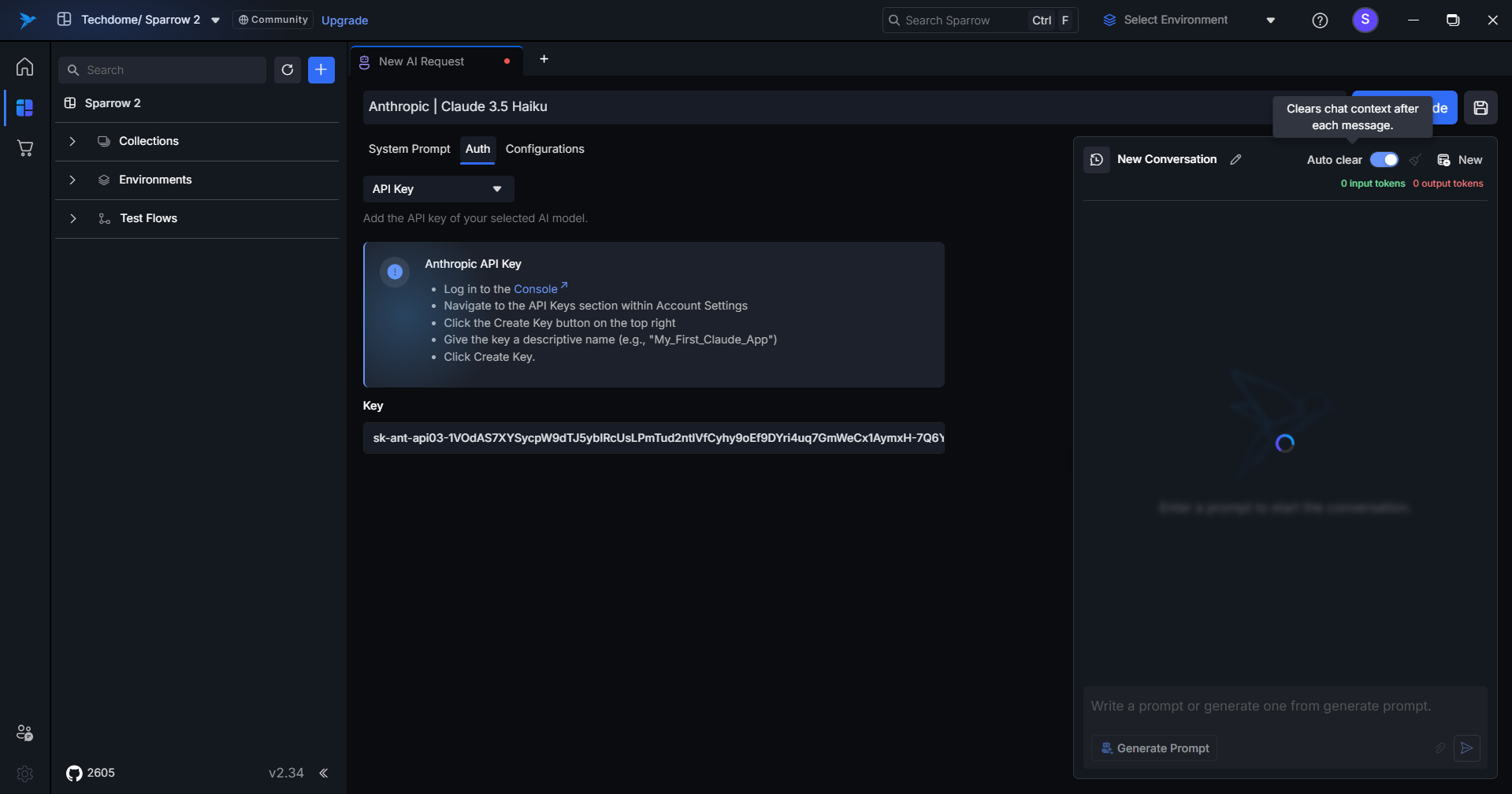Expand the Collections tree item
The image size is (1512, 794).
coord(72,141)
